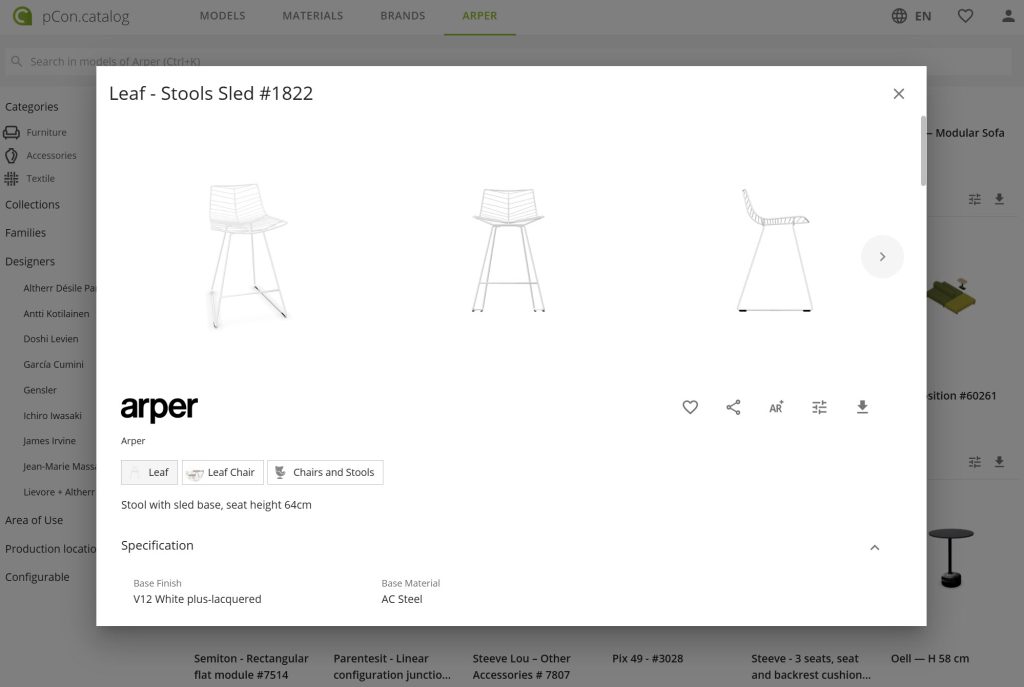Share the Leaf stool product
The height and width of the screenshot is (687, 1024).
pos(733,407)
